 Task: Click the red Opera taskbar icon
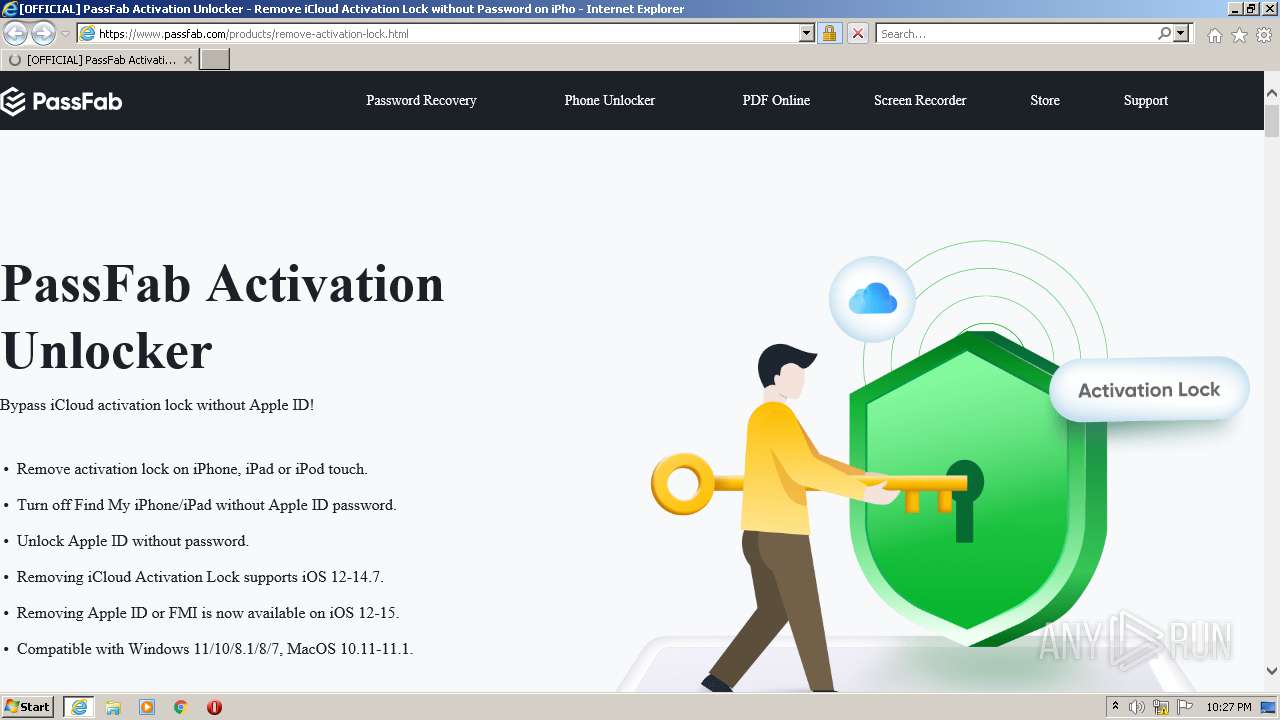point(214,707)
